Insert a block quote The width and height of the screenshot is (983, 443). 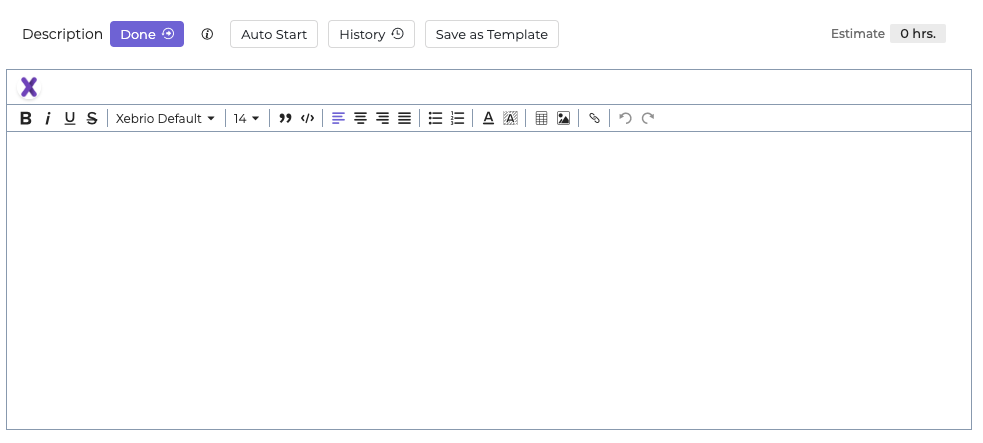285,118
